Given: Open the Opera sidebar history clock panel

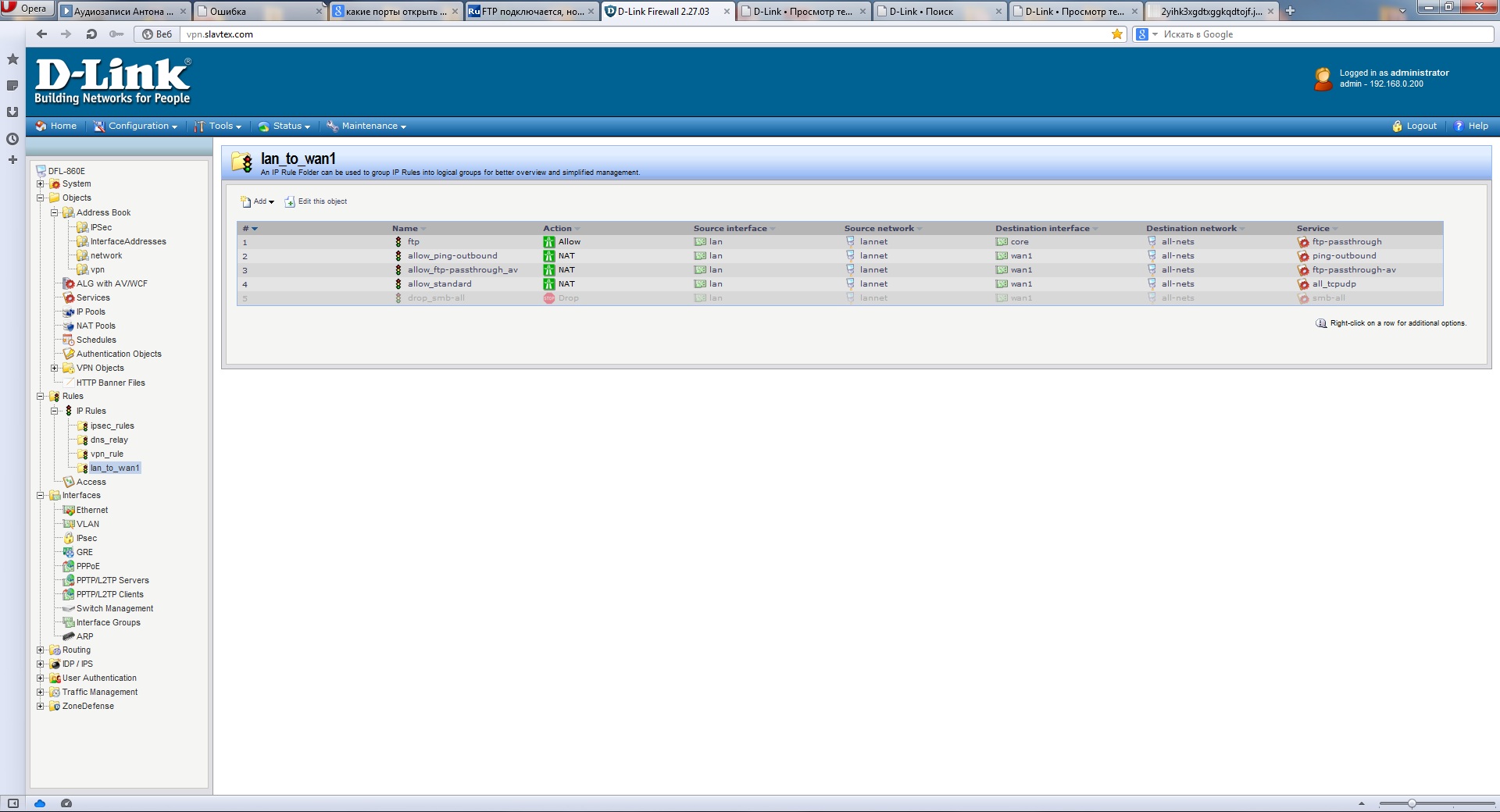Looking at the screenshot, I should click(12, 139).
